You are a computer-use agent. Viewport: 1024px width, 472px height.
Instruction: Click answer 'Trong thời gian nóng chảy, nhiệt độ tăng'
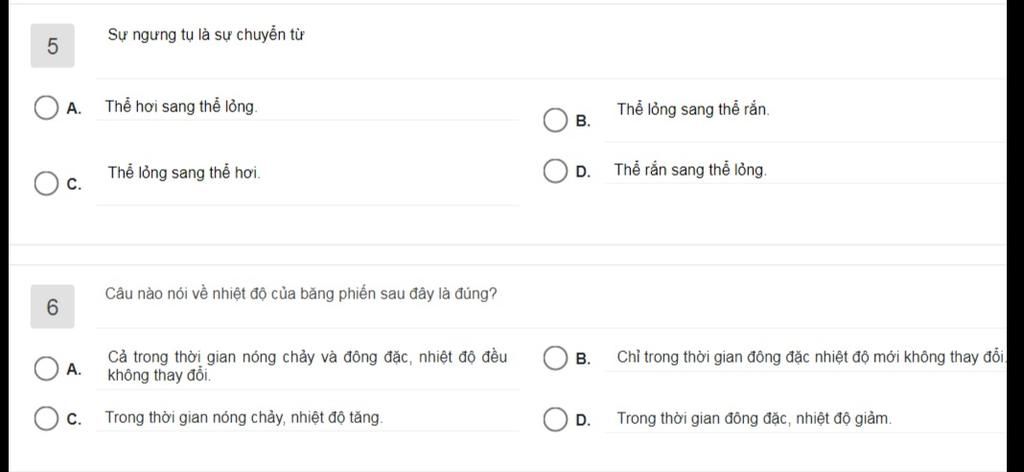coord(244,418)
